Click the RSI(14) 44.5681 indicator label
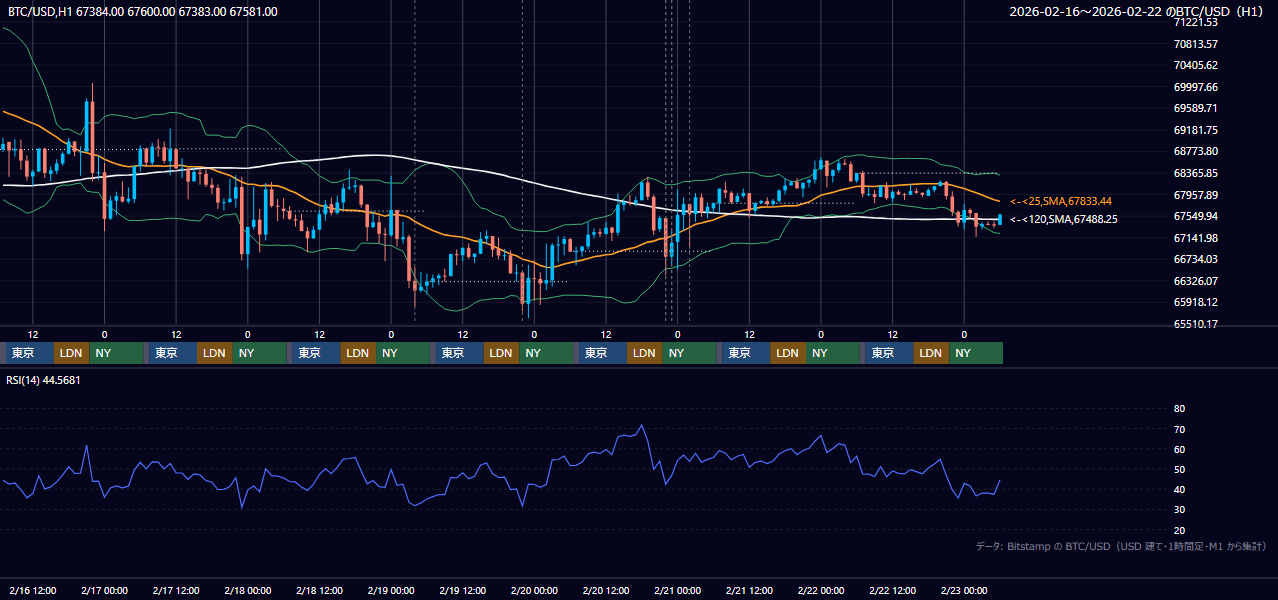Image resolution: width=1278 pixels, height=600 pixels. (44, 380)
